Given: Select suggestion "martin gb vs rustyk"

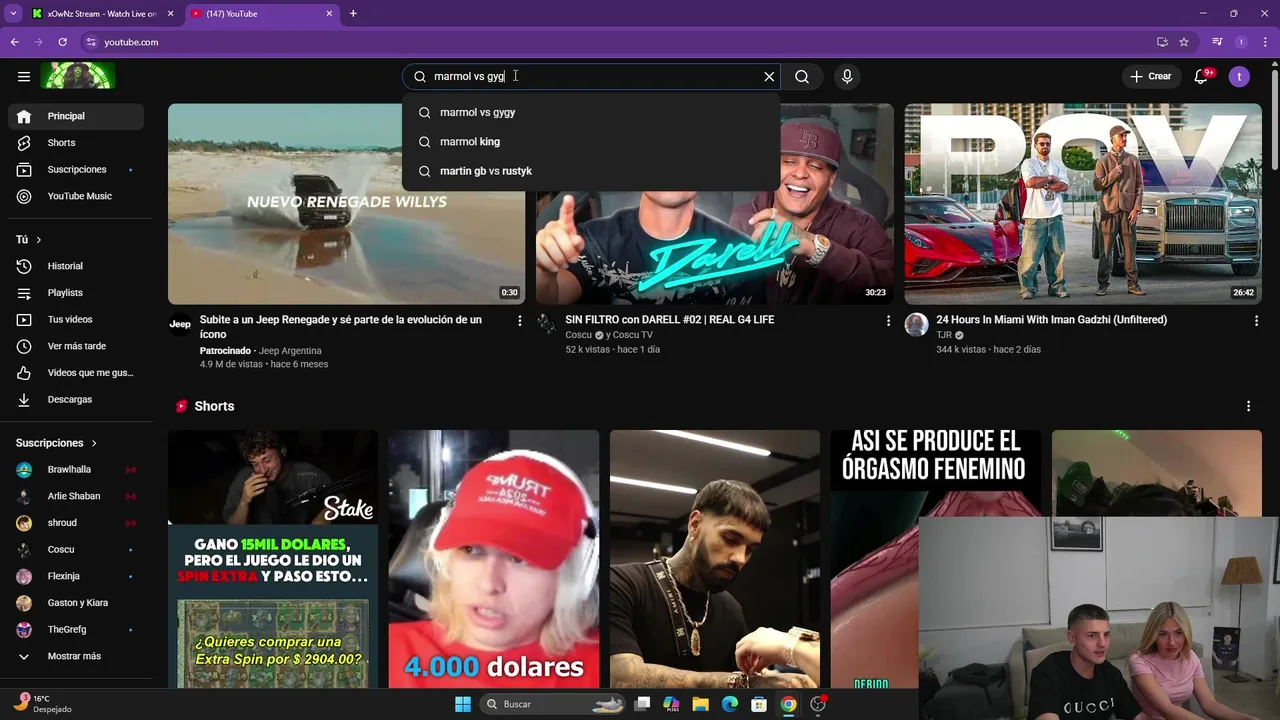Looking at the screenshot, I should pos(591,171).
